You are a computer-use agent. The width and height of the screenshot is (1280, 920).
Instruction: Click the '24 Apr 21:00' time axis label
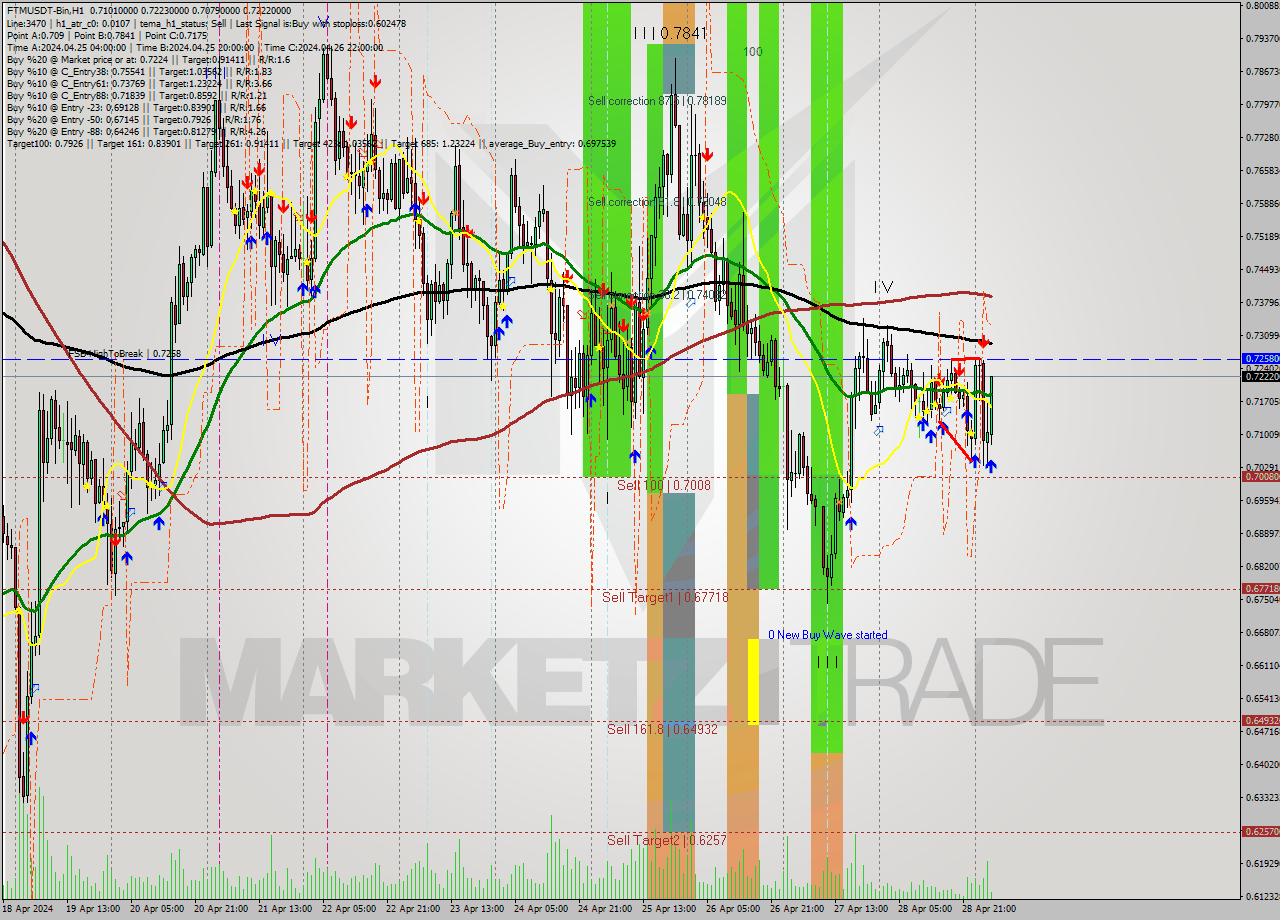pos(604,909)
